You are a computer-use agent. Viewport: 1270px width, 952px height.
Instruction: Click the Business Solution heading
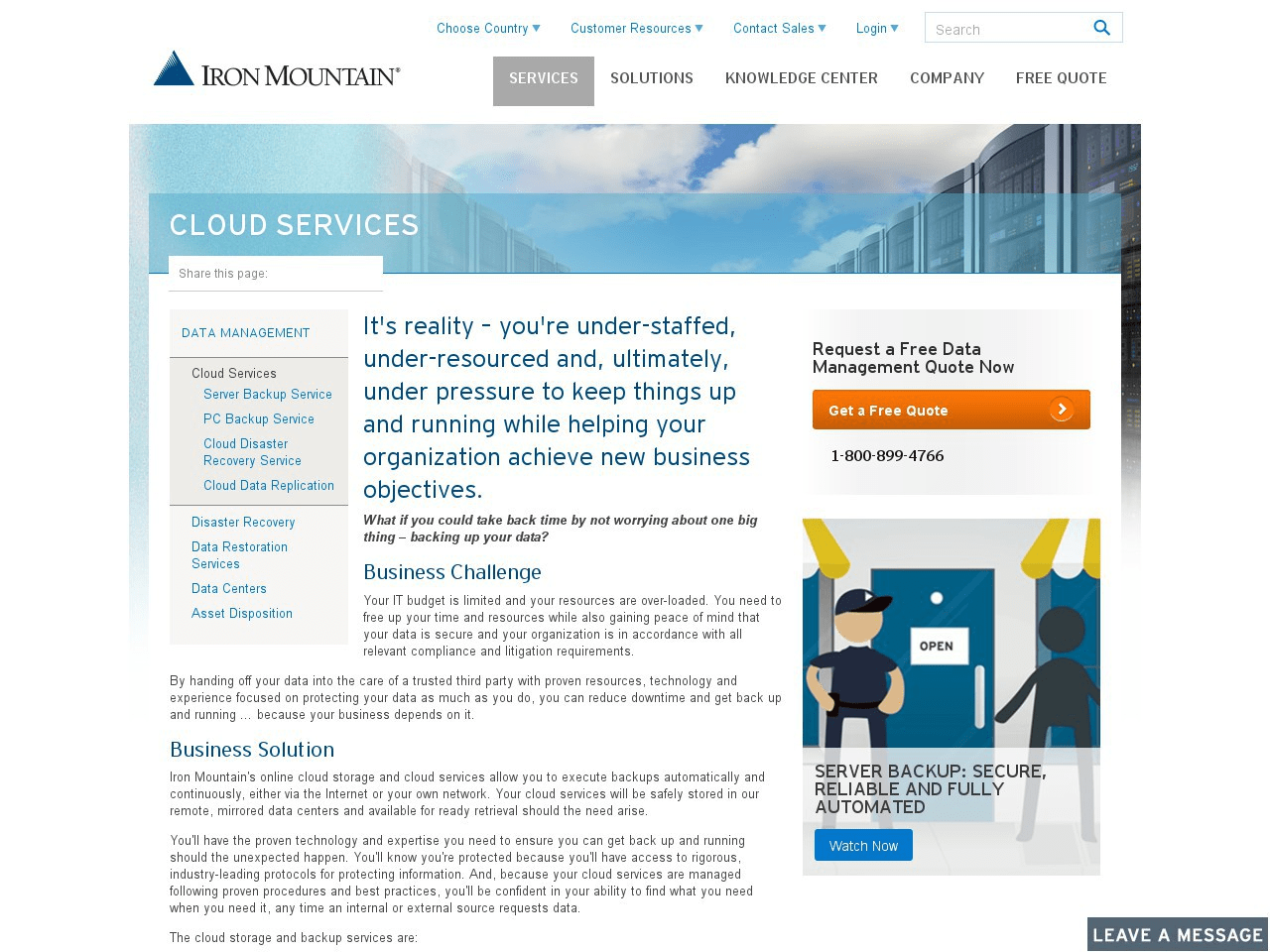pos(252,750)
